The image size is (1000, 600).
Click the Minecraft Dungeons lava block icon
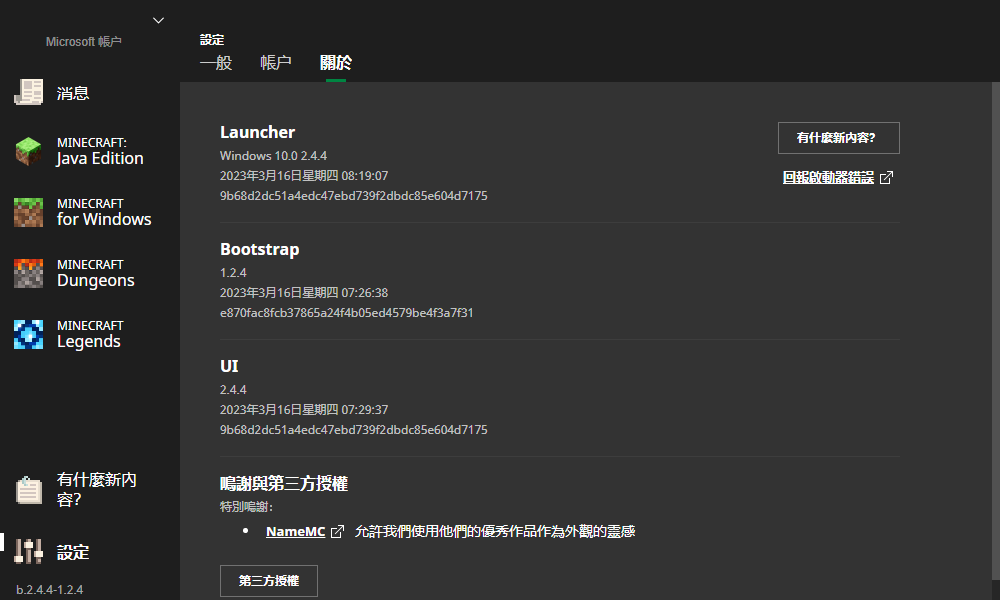tap(29, 273)
